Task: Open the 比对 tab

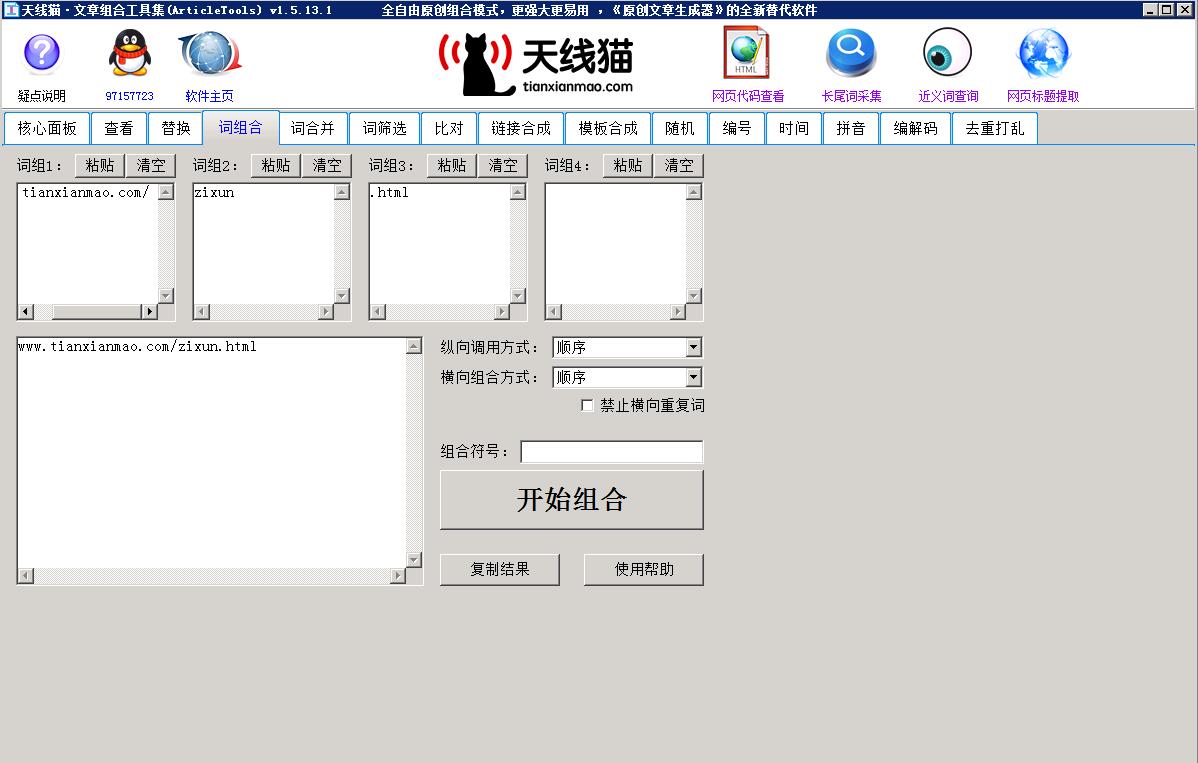Action: coord(448,128)
